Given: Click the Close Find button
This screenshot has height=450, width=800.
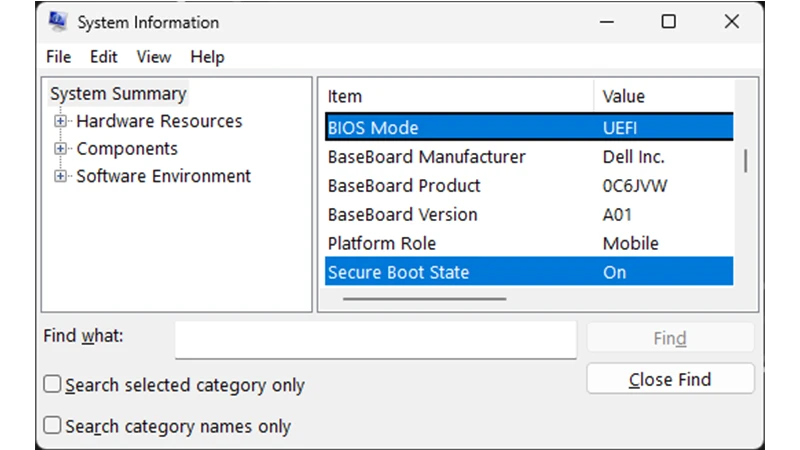Looking at the screenshot, I should click(x=669, y=379).
